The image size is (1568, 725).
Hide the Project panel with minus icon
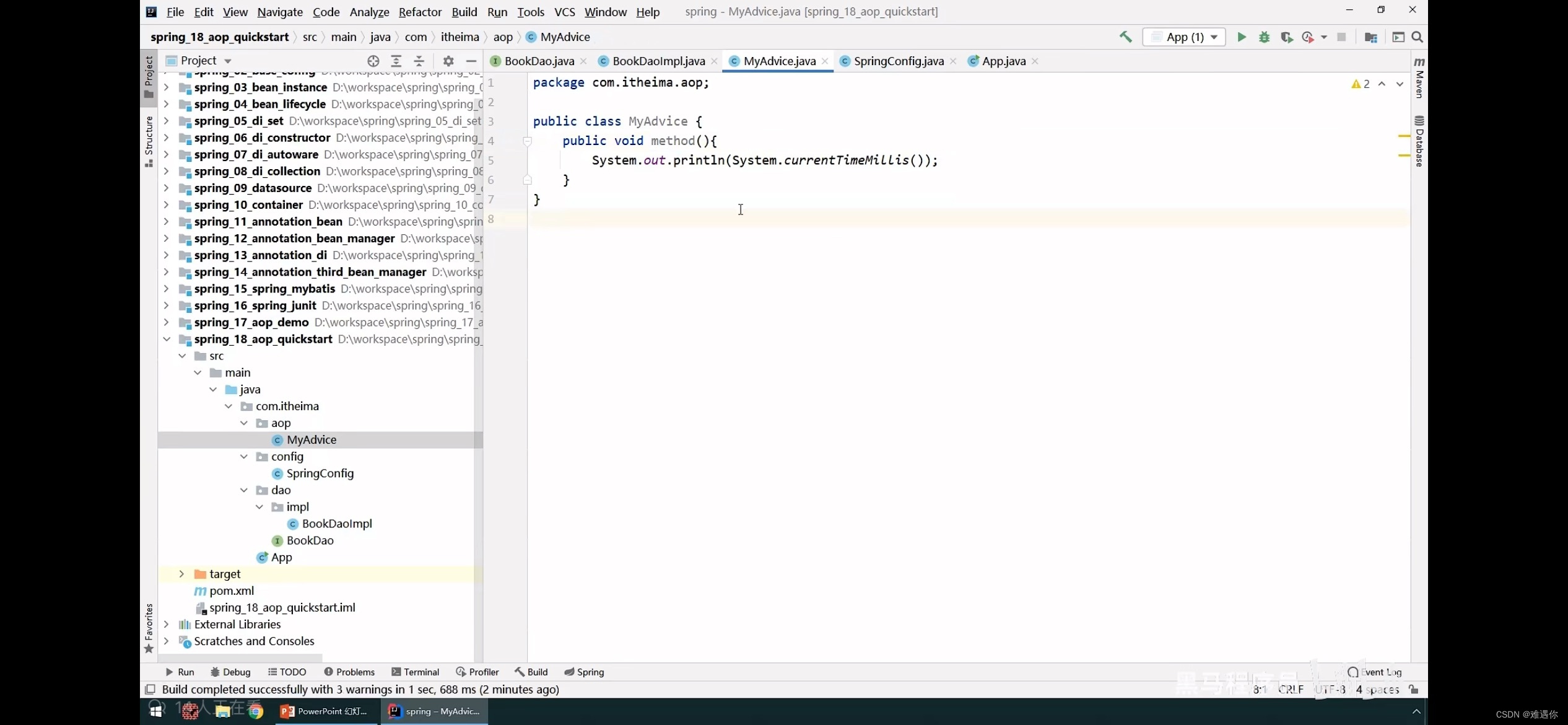471,61
